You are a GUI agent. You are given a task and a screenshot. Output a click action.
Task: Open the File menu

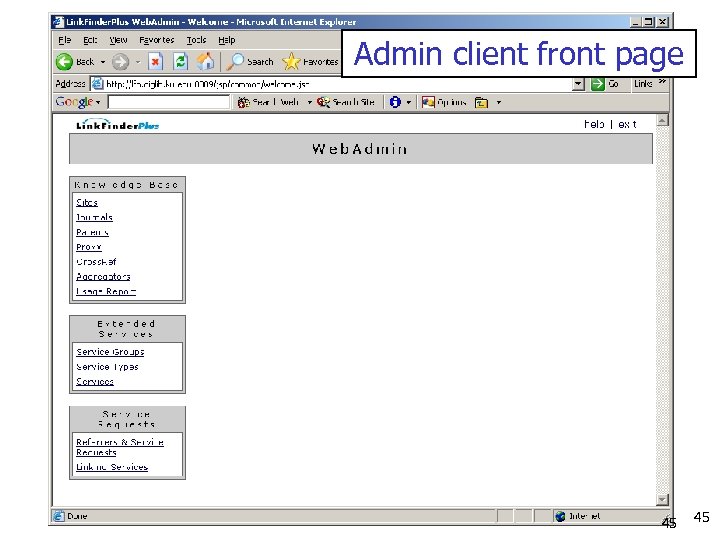point(64,40)
